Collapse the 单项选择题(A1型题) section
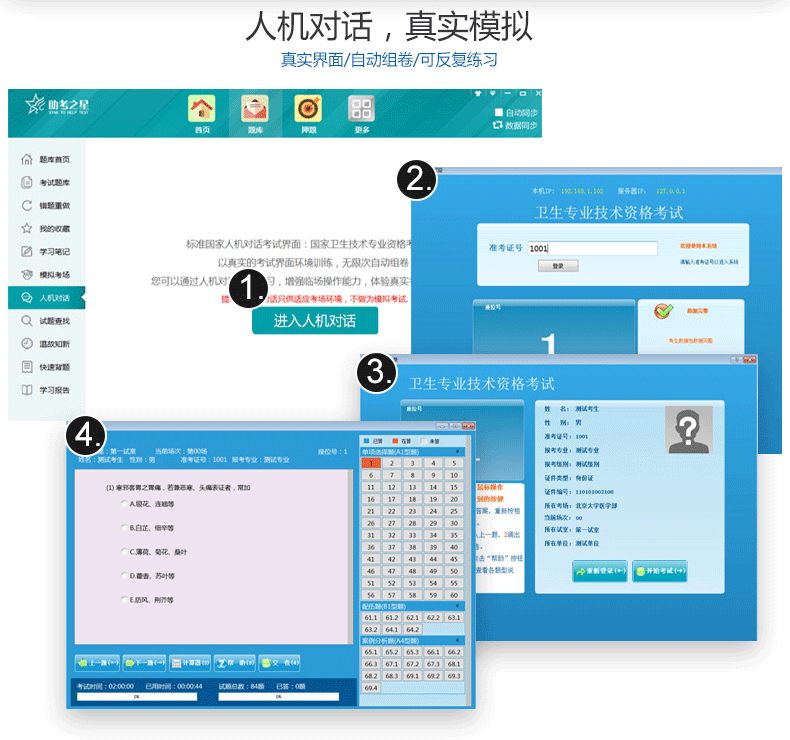This screenshot has width=790, height=740. 457,452
